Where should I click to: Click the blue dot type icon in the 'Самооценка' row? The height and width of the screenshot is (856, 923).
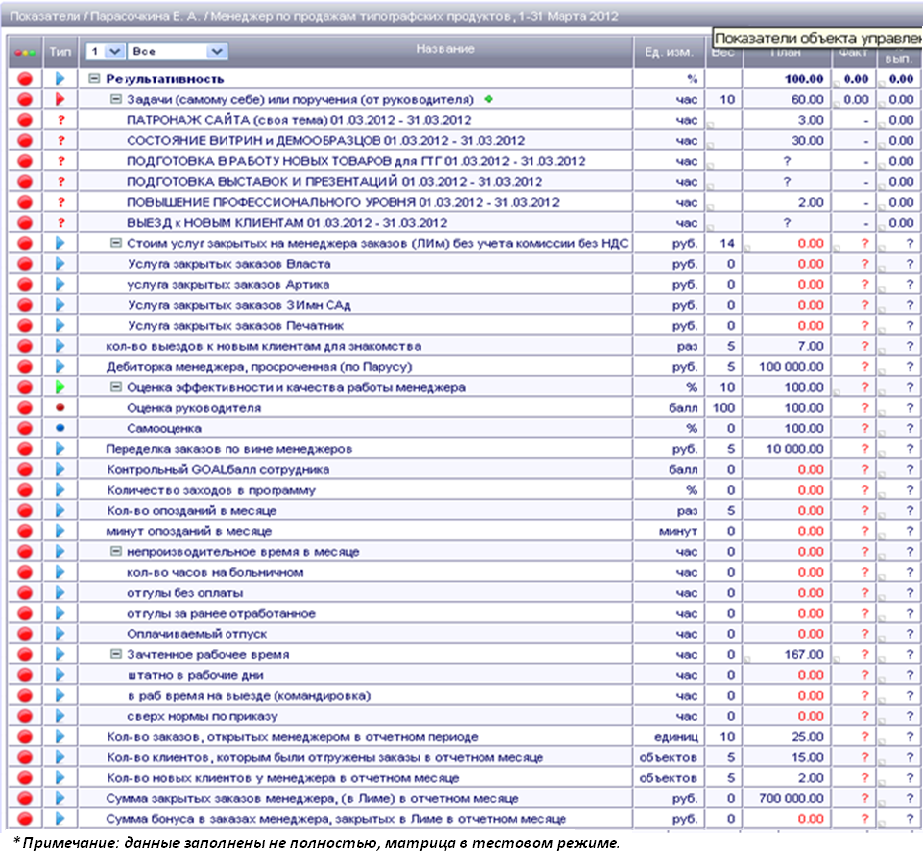[60, 428]
